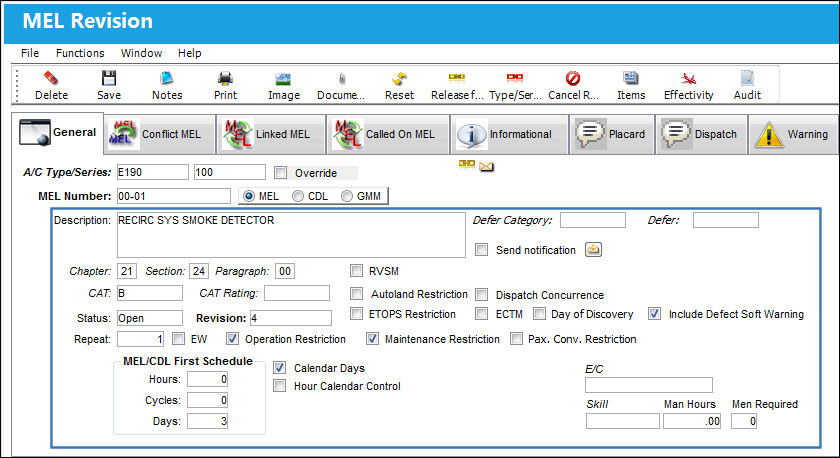The image size is (840, 458).
Task: Open the Placard tab
Action: click(x=612, y=134)
